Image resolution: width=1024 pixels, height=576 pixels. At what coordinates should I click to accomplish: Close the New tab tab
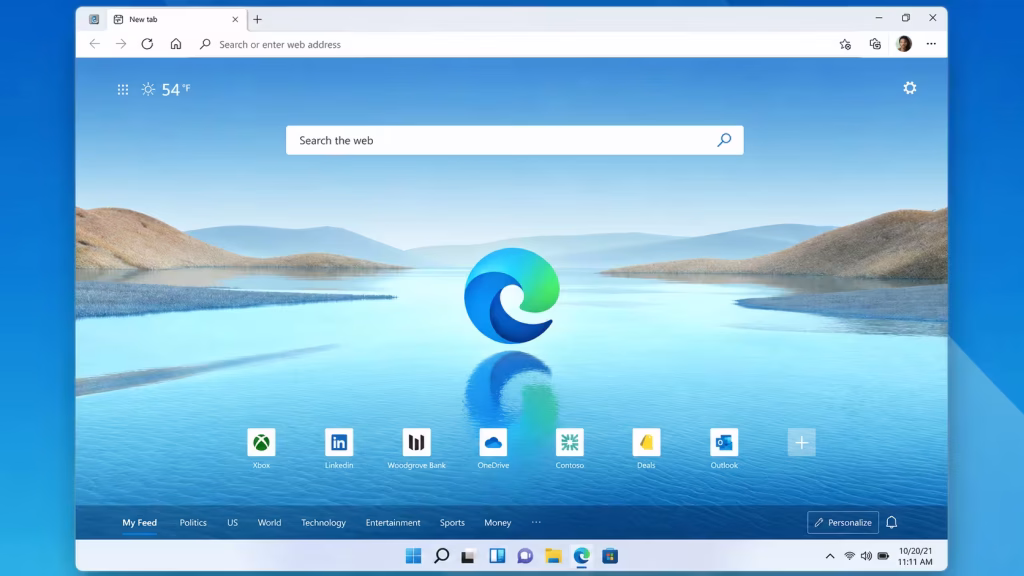235,20
